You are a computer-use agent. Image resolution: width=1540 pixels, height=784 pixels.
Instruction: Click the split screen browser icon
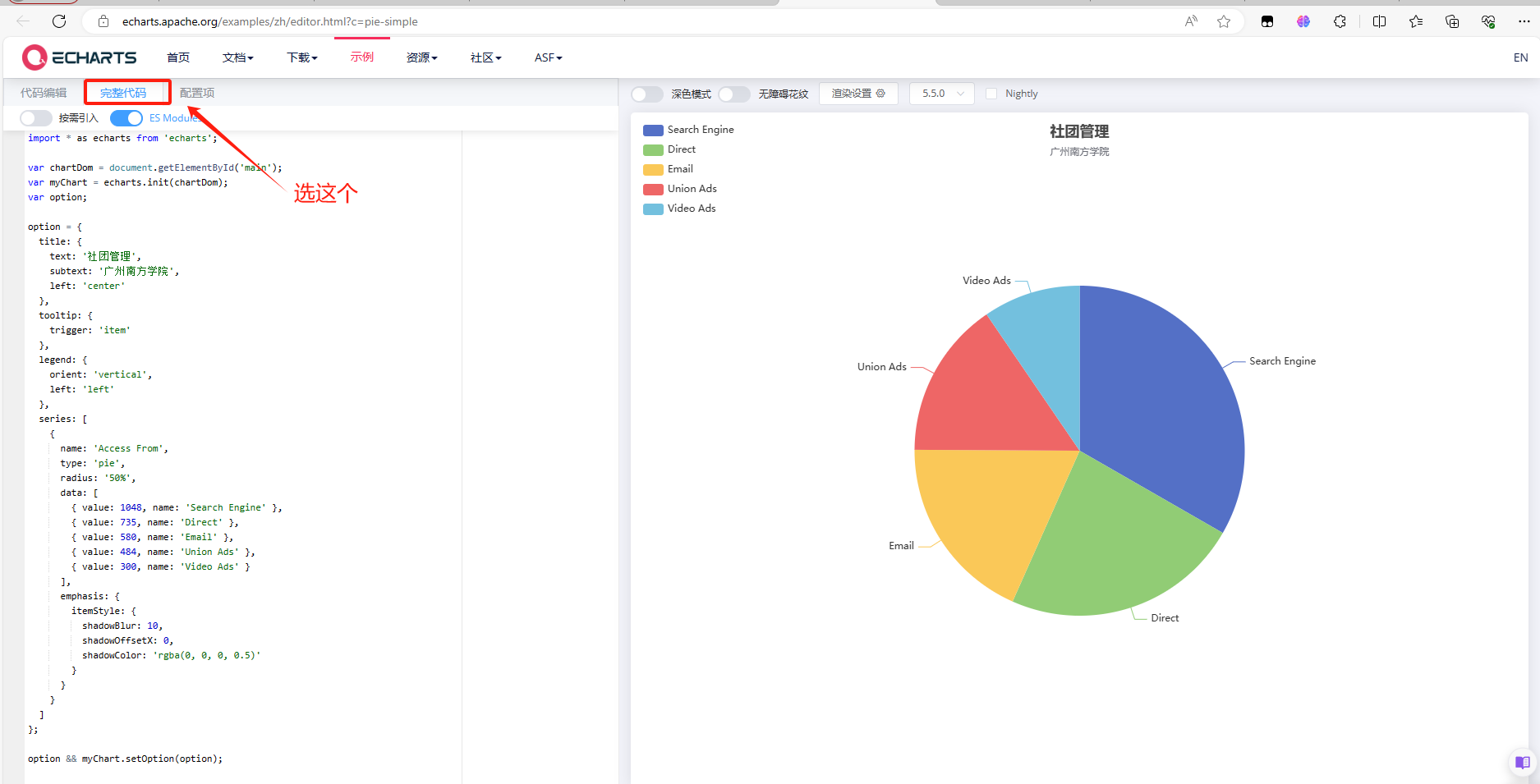click(1378, 21)
